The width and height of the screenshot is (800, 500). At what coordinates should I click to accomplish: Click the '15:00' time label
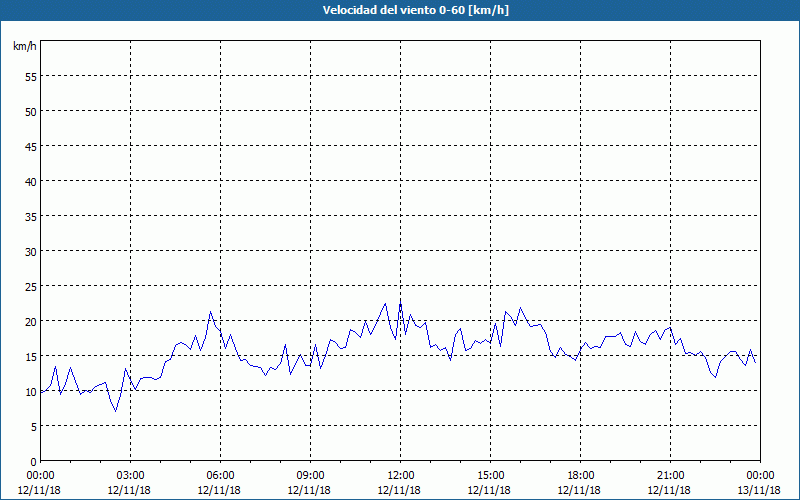coord(490,476)
